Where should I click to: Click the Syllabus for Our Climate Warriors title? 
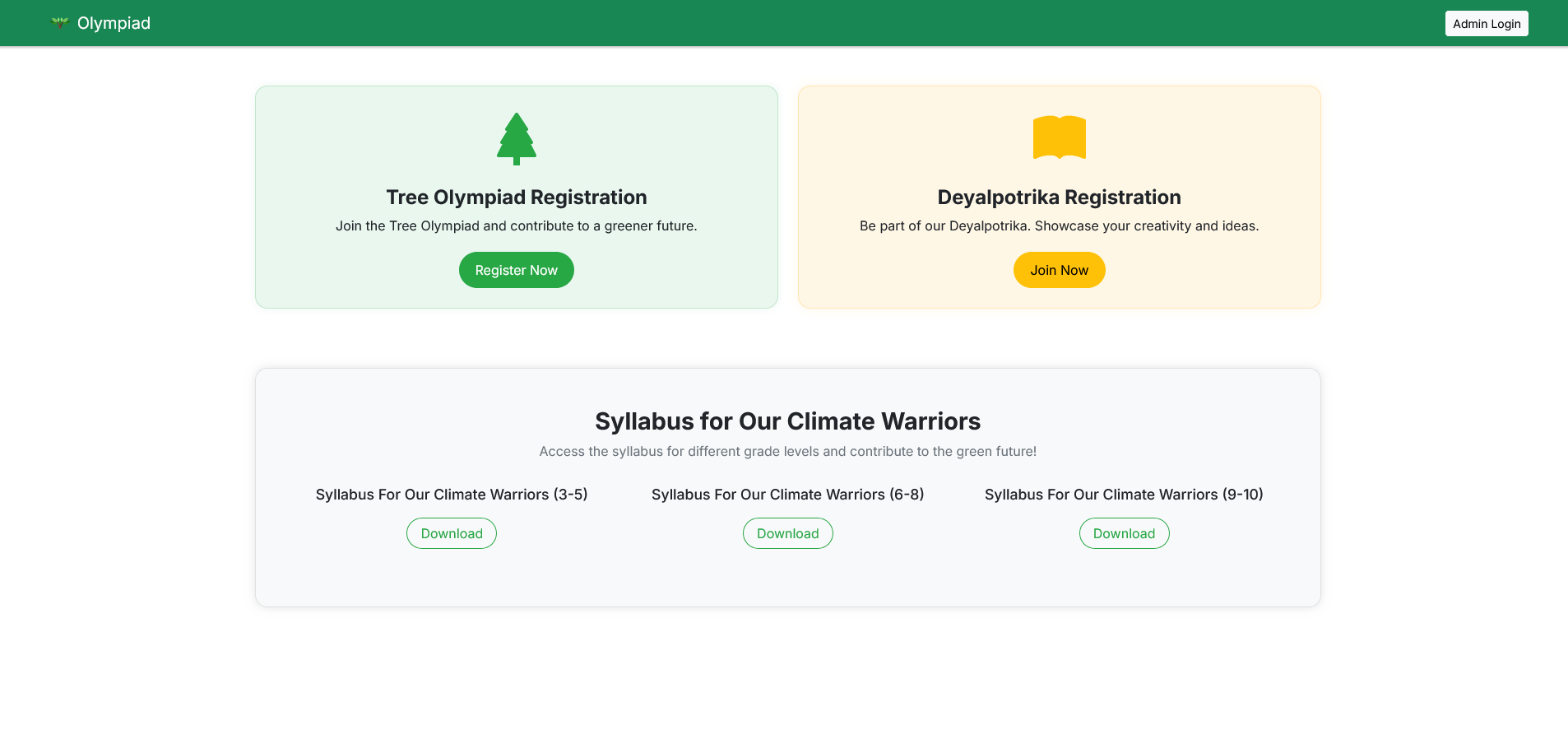pyautogui.click(x=787, y=421)
